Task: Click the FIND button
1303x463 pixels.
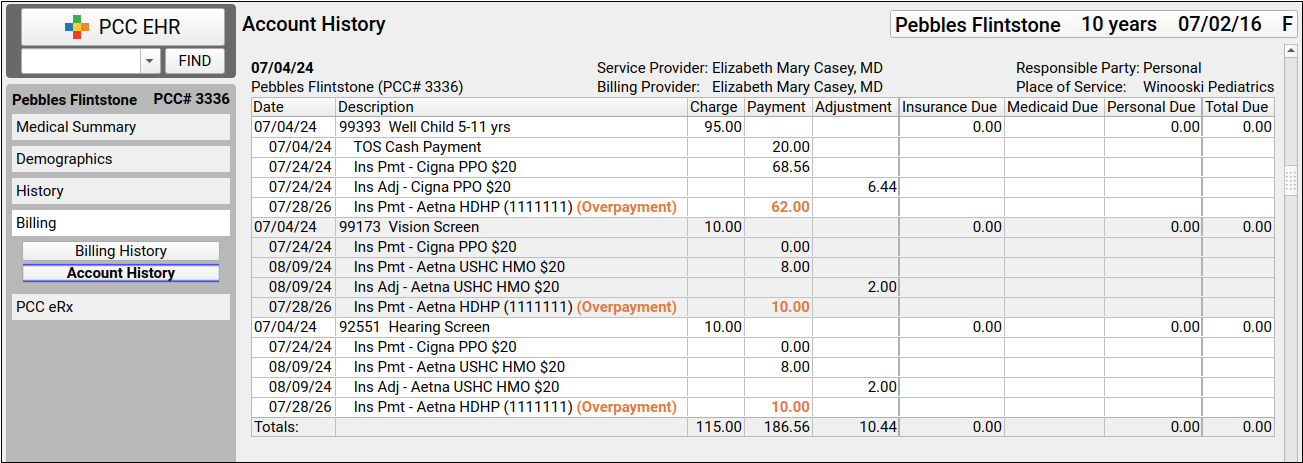Action: tap(194, 61)
